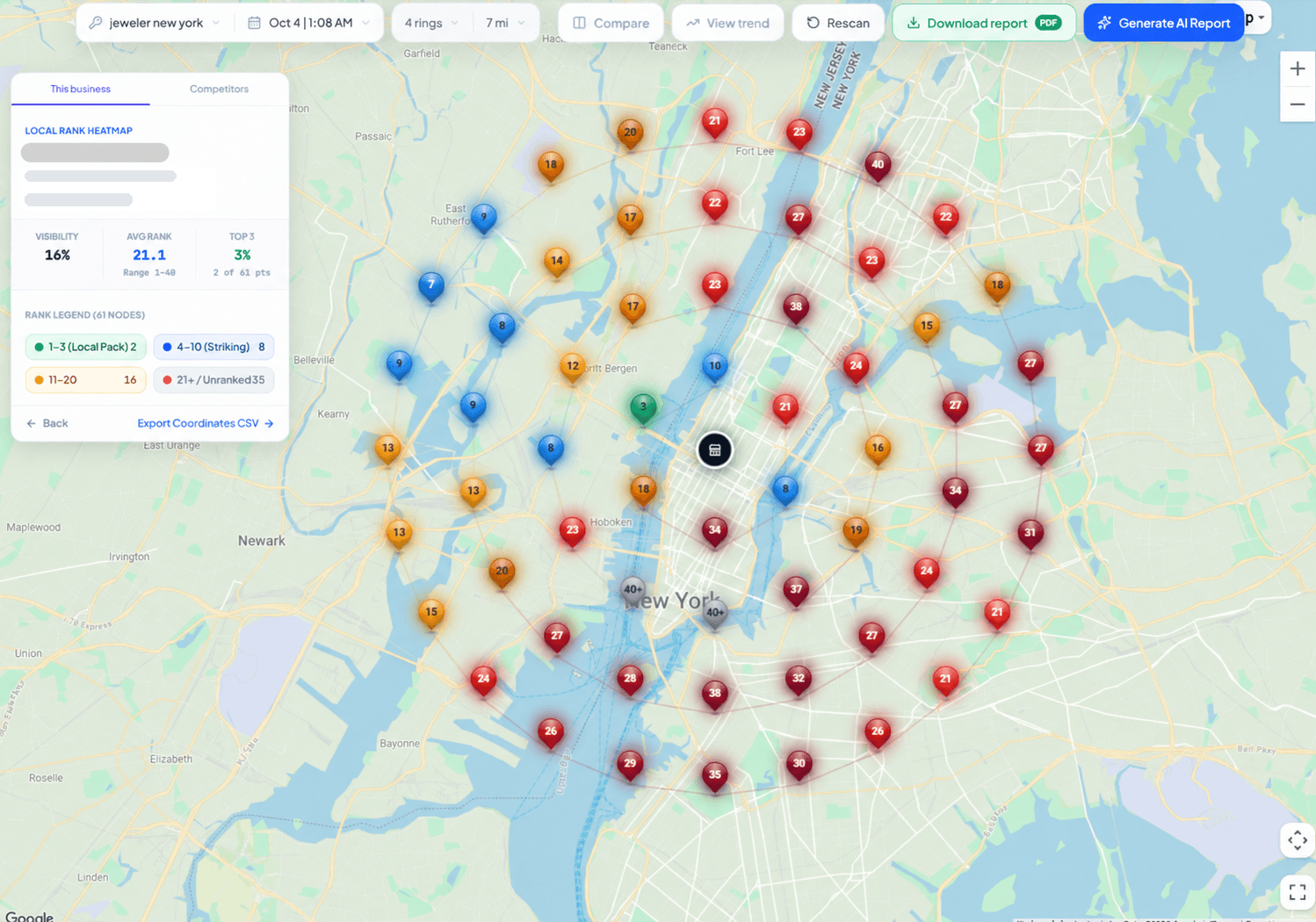Click Generate AI Report
Screen dimensions: 1316x922
tap(1164, 23)
